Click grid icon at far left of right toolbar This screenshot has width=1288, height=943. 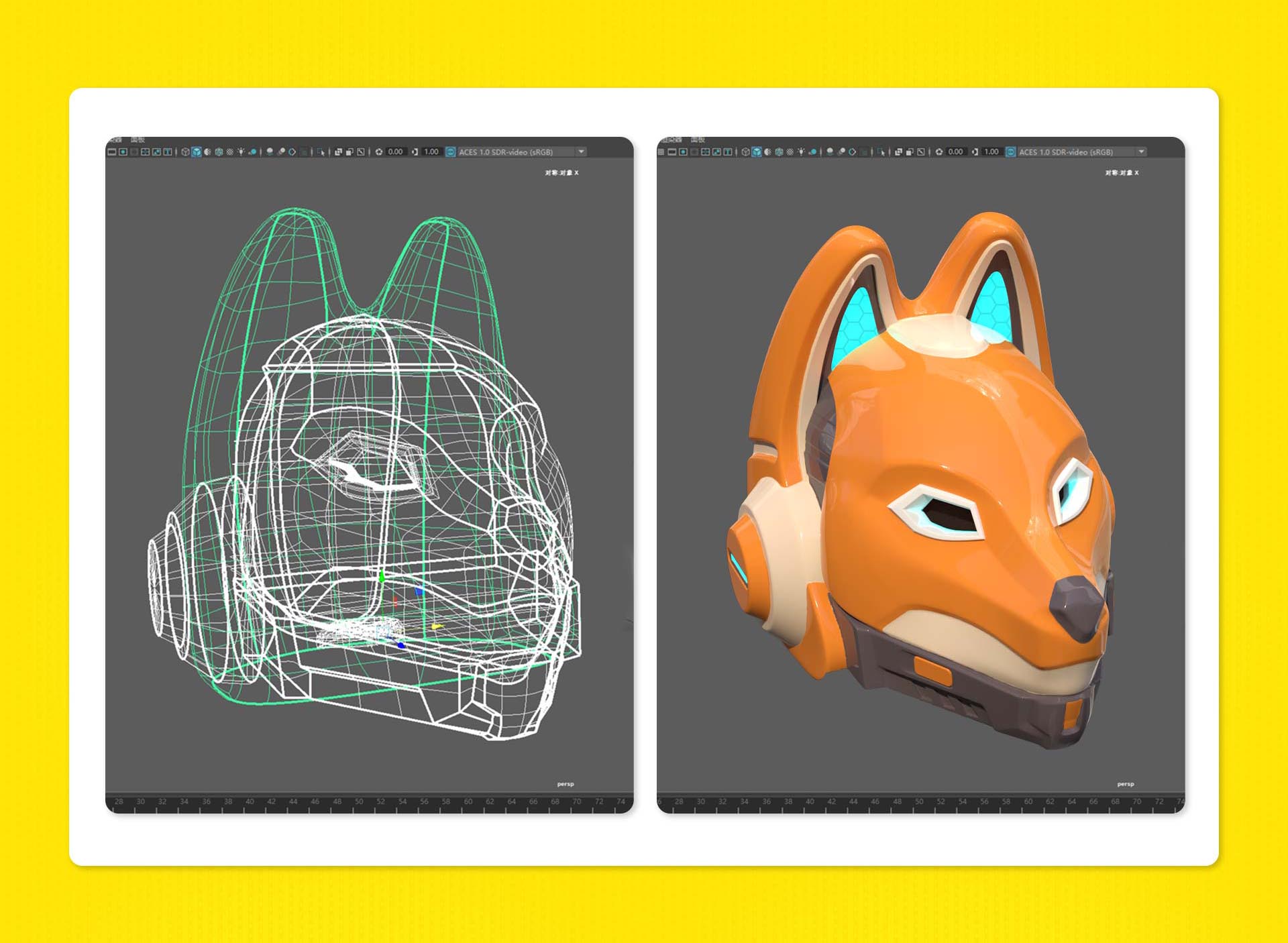point(661,152)
